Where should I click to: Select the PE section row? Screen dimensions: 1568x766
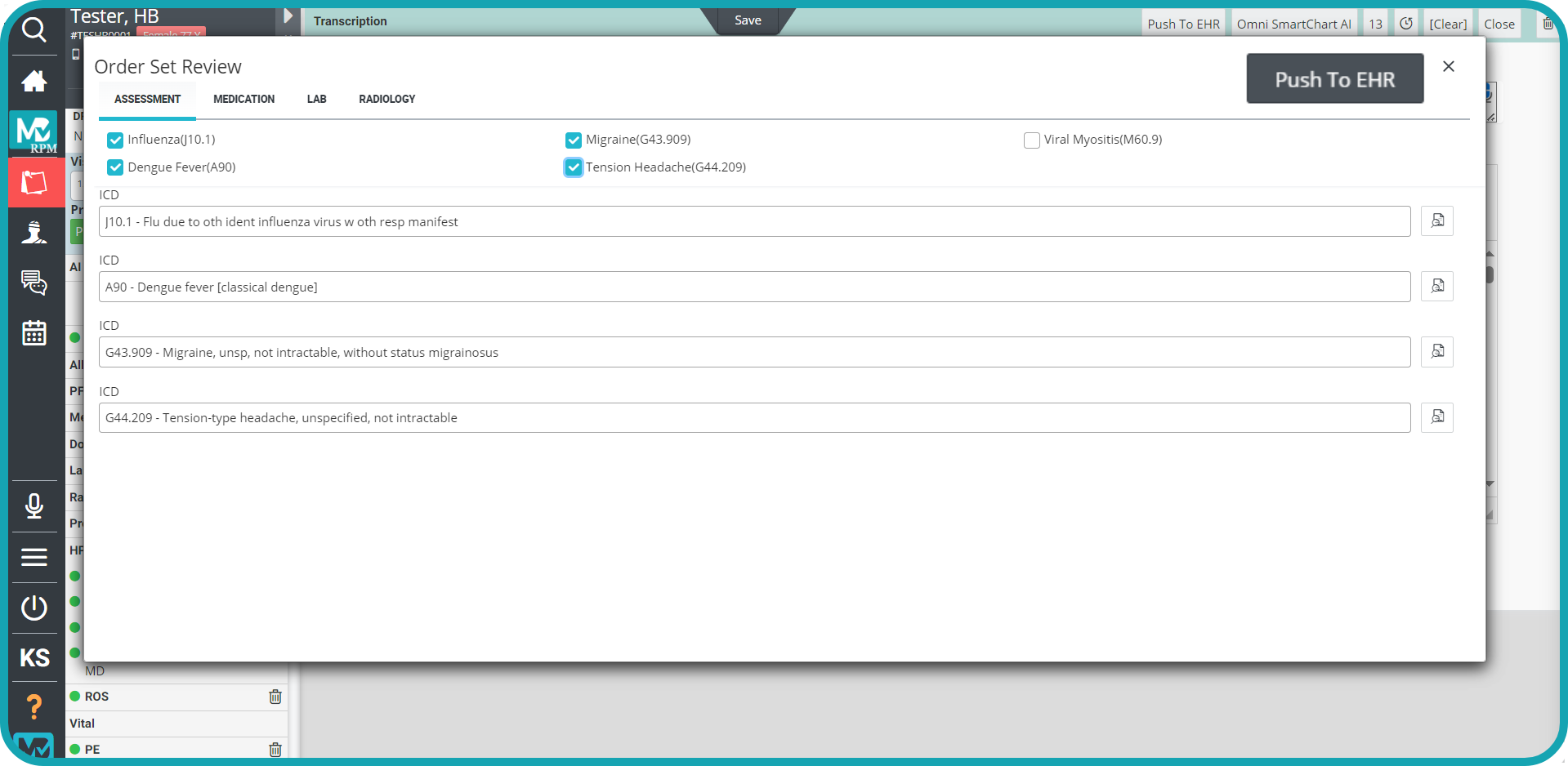176,750
